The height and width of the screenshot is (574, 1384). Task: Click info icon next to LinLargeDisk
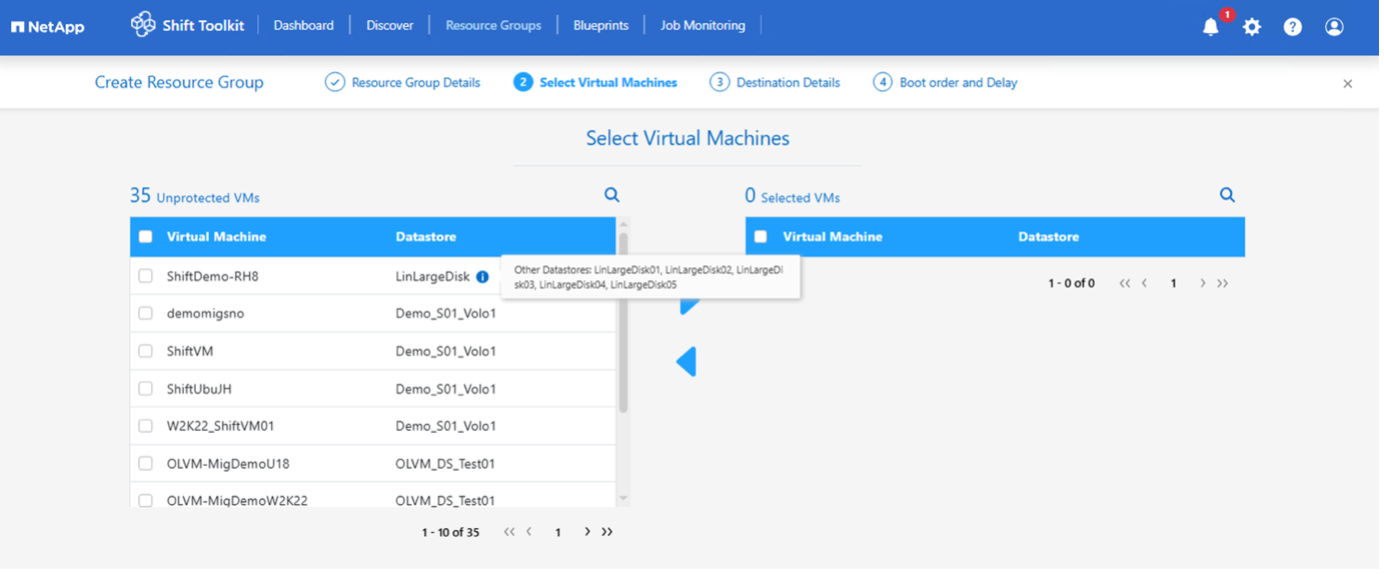click(482, 277)
